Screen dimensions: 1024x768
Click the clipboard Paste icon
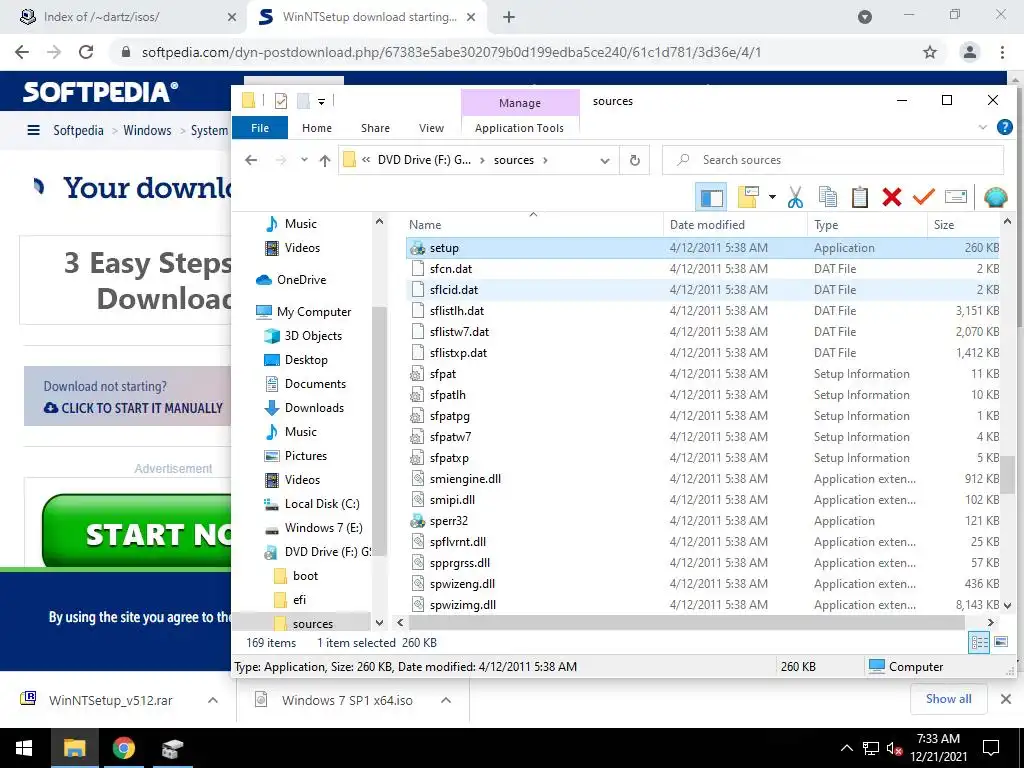(860, 197)
